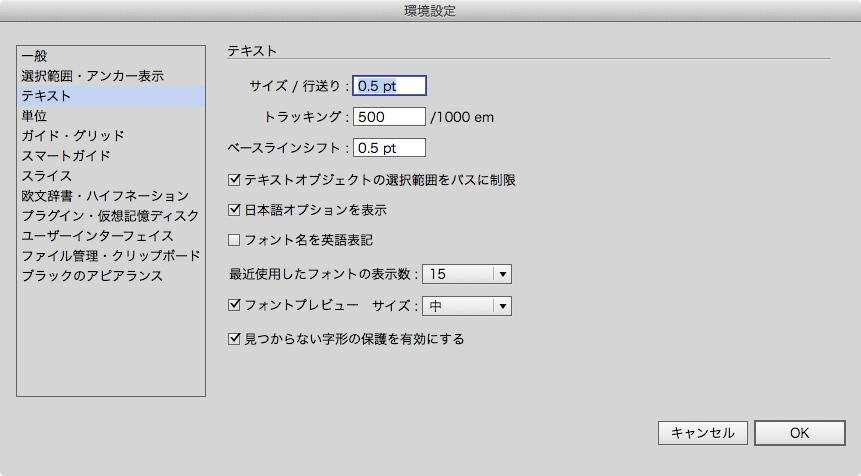Screen dimensions: 861x476
Task: Open ブラックのアピアランス preferences
Action: pos(92,276)
